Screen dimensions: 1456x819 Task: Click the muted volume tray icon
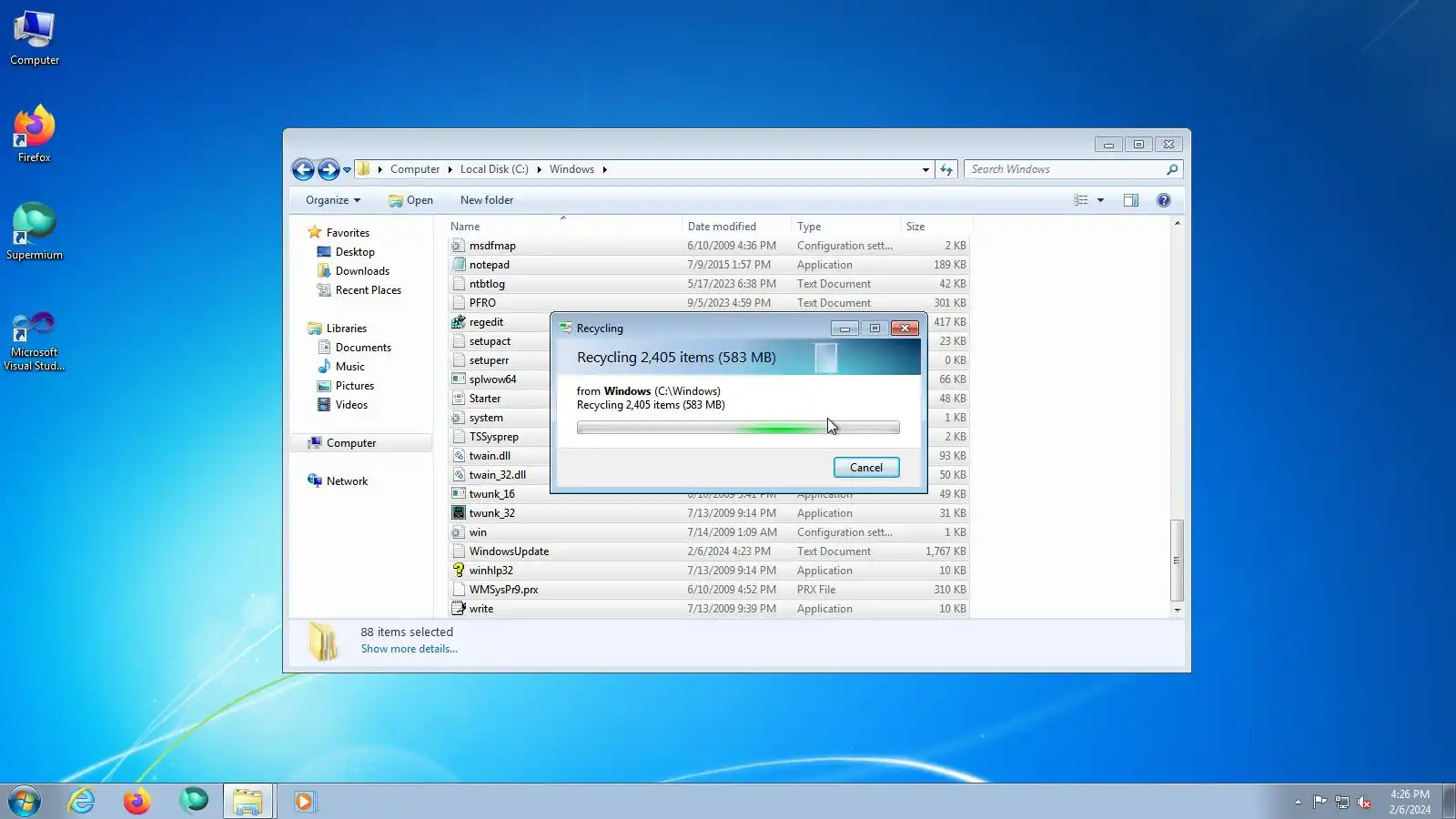click(1364, 802)
